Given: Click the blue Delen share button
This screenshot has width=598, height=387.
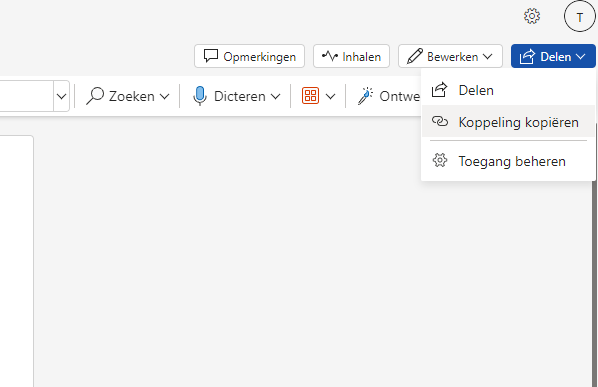Looking at the screenshot, I should tap(553, 56).
